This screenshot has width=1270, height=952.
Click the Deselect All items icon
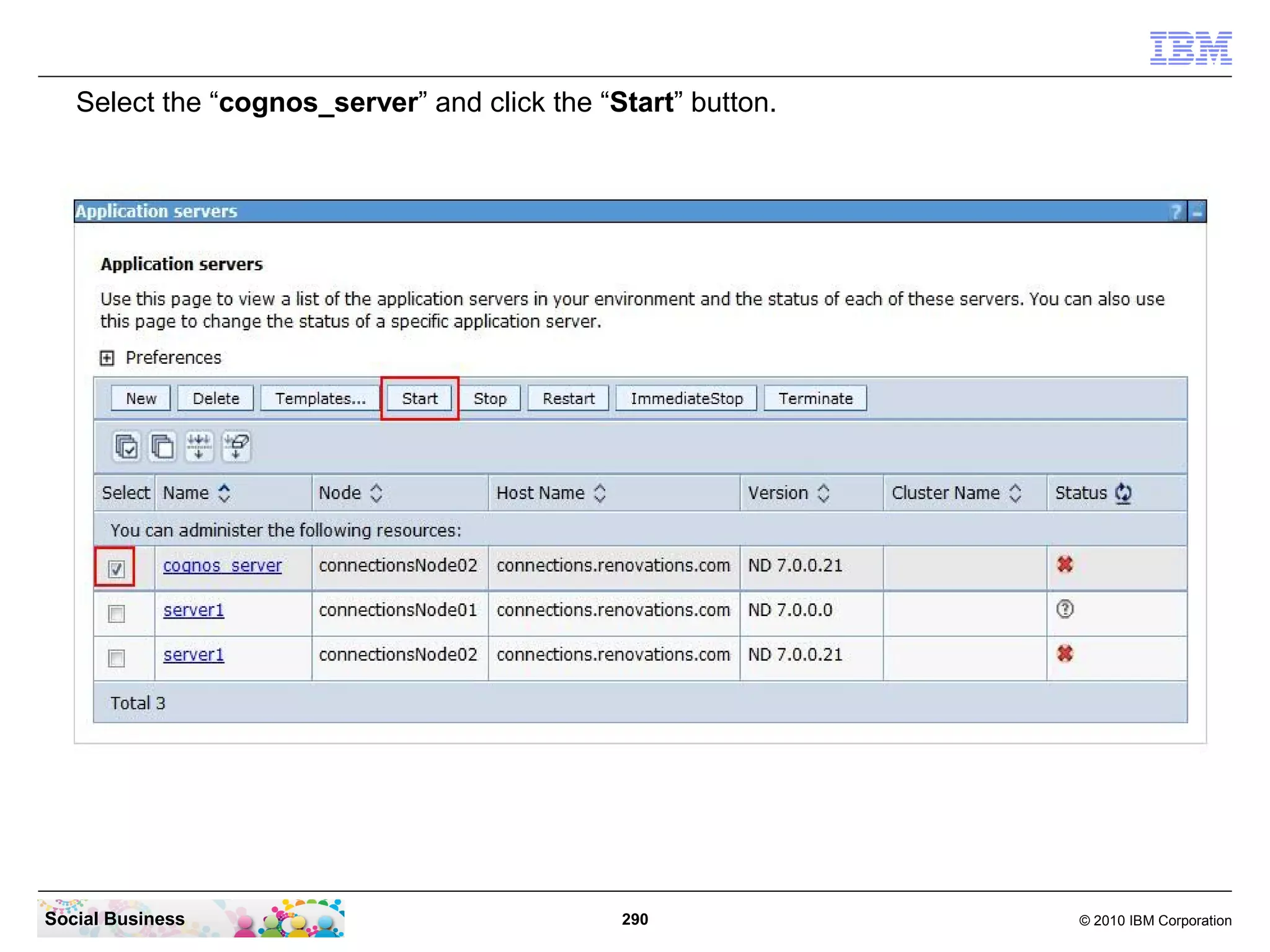tap(162, 446)
